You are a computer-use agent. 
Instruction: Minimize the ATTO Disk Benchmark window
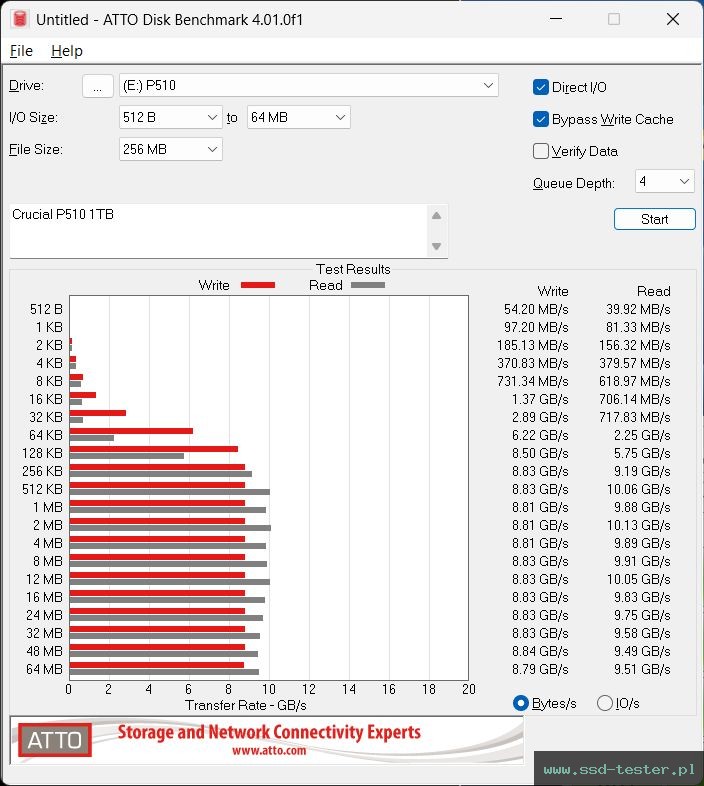(x=556, y=19)
